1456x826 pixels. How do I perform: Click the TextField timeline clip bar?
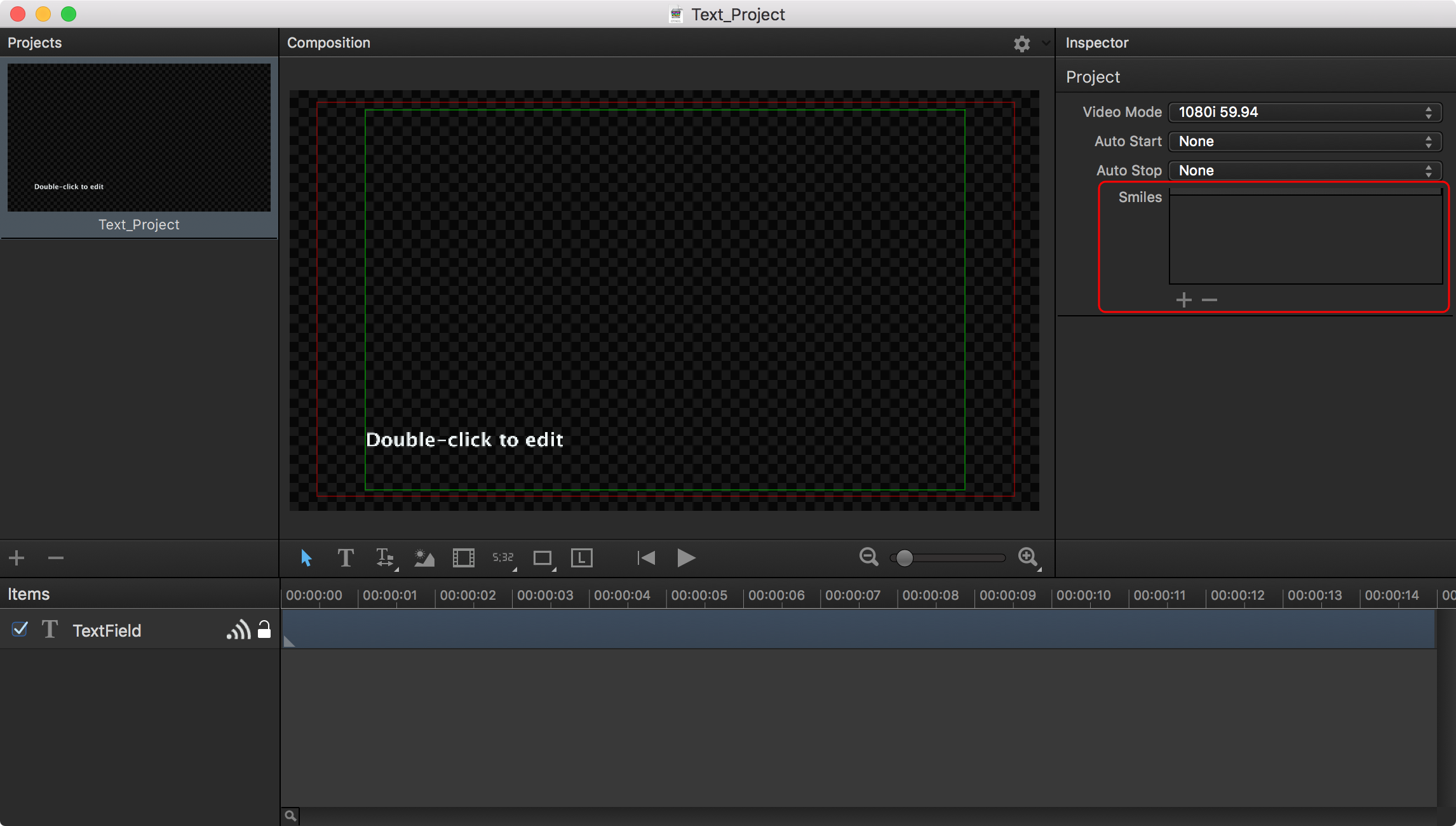click(858, 630)
